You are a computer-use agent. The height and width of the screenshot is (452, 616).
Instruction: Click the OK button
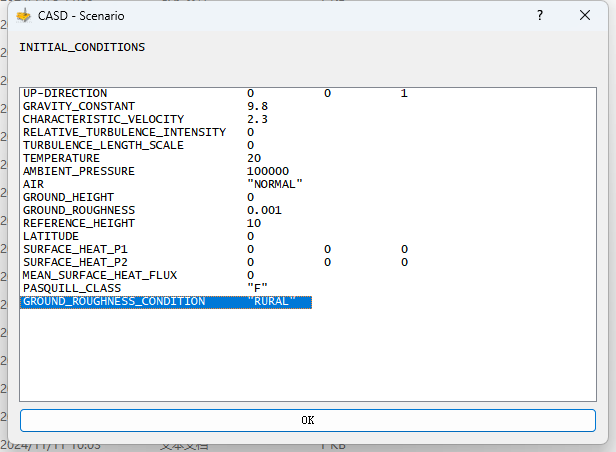(x=307, y=420)
